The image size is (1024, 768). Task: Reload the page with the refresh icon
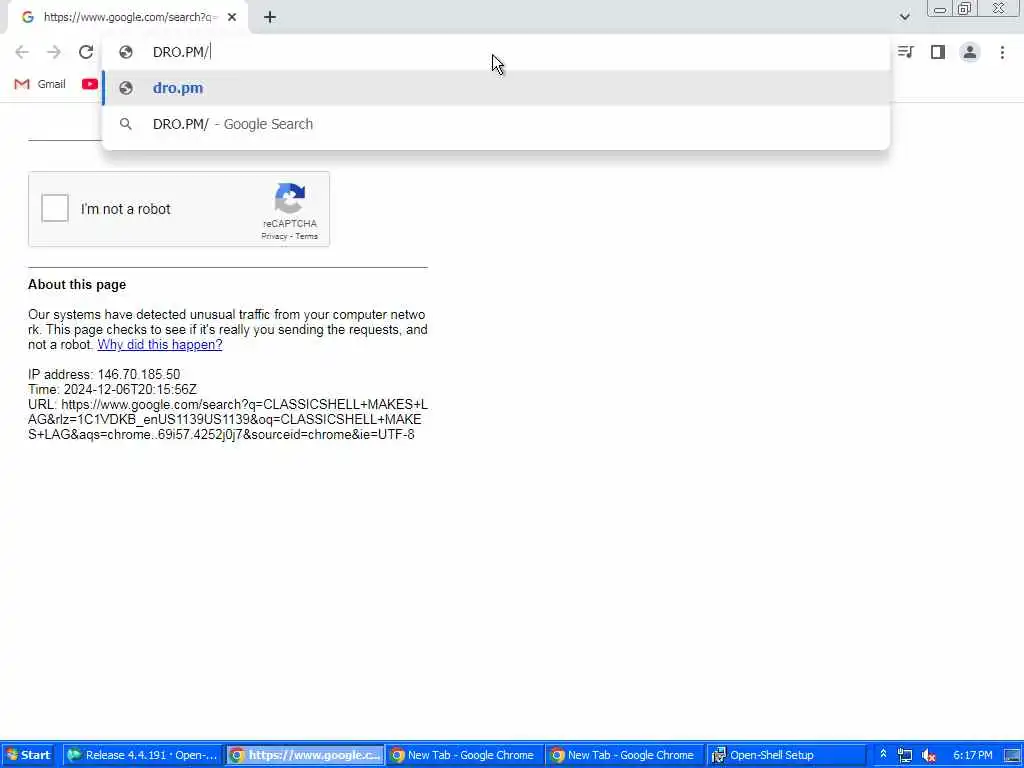click(86, 52)
